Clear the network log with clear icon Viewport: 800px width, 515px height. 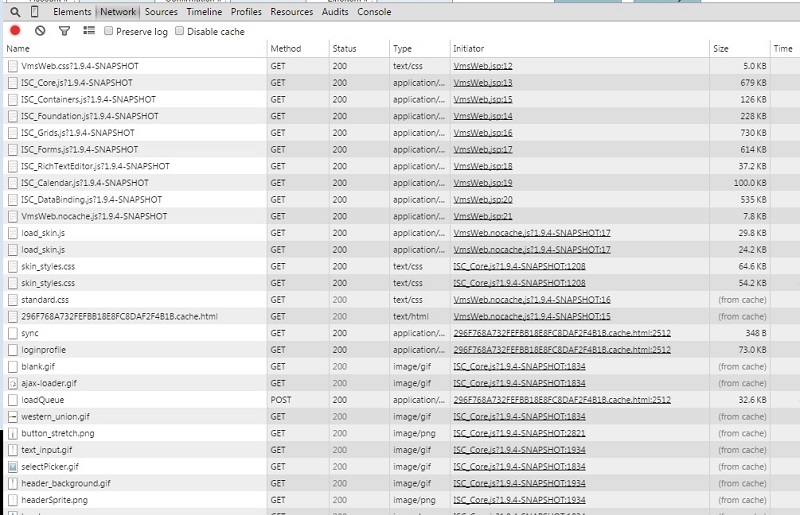pyautogui.click(x=40, y=31)
